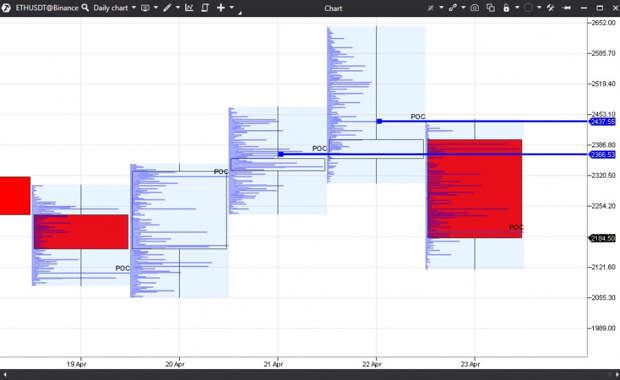Expand the padlock dropdown arrow
The width and height of the screenshot is (620, 380).
[x=517, y=8]
